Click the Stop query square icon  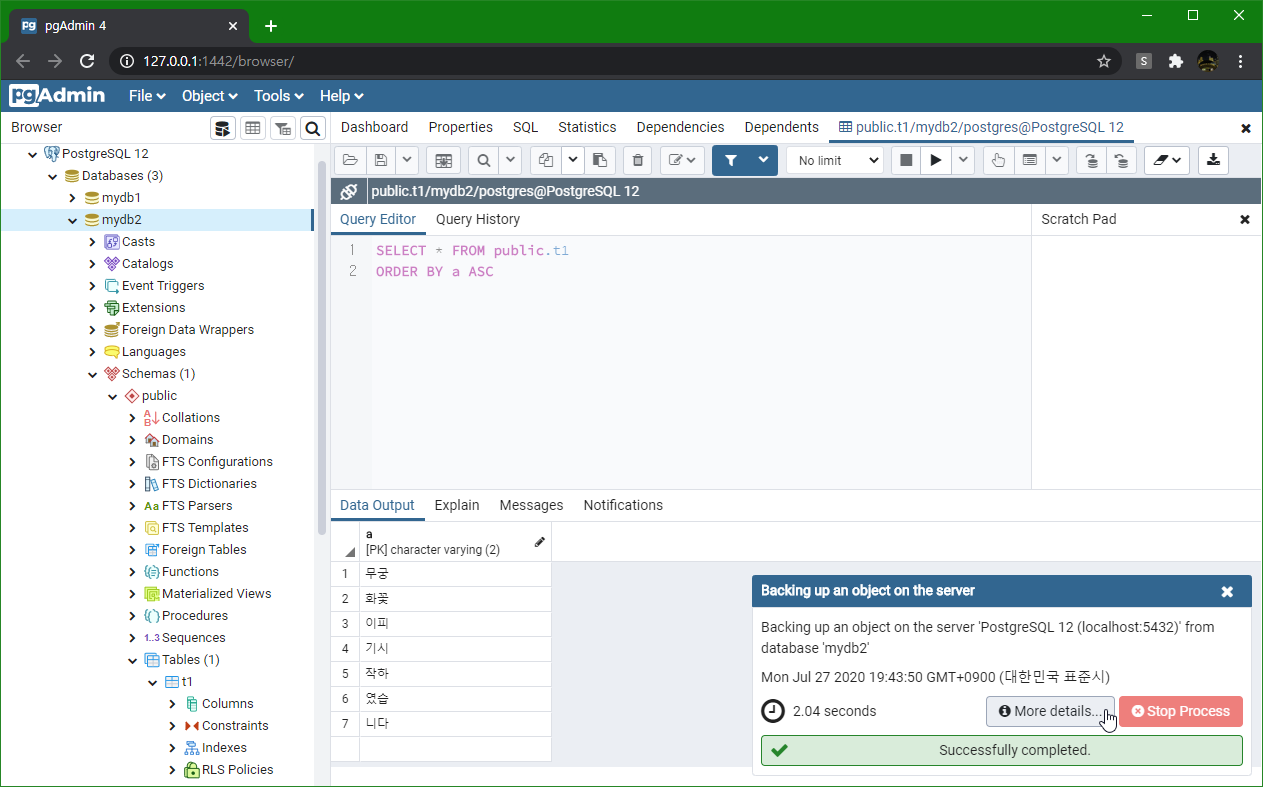pyautogui.click(x=906, y=160)
